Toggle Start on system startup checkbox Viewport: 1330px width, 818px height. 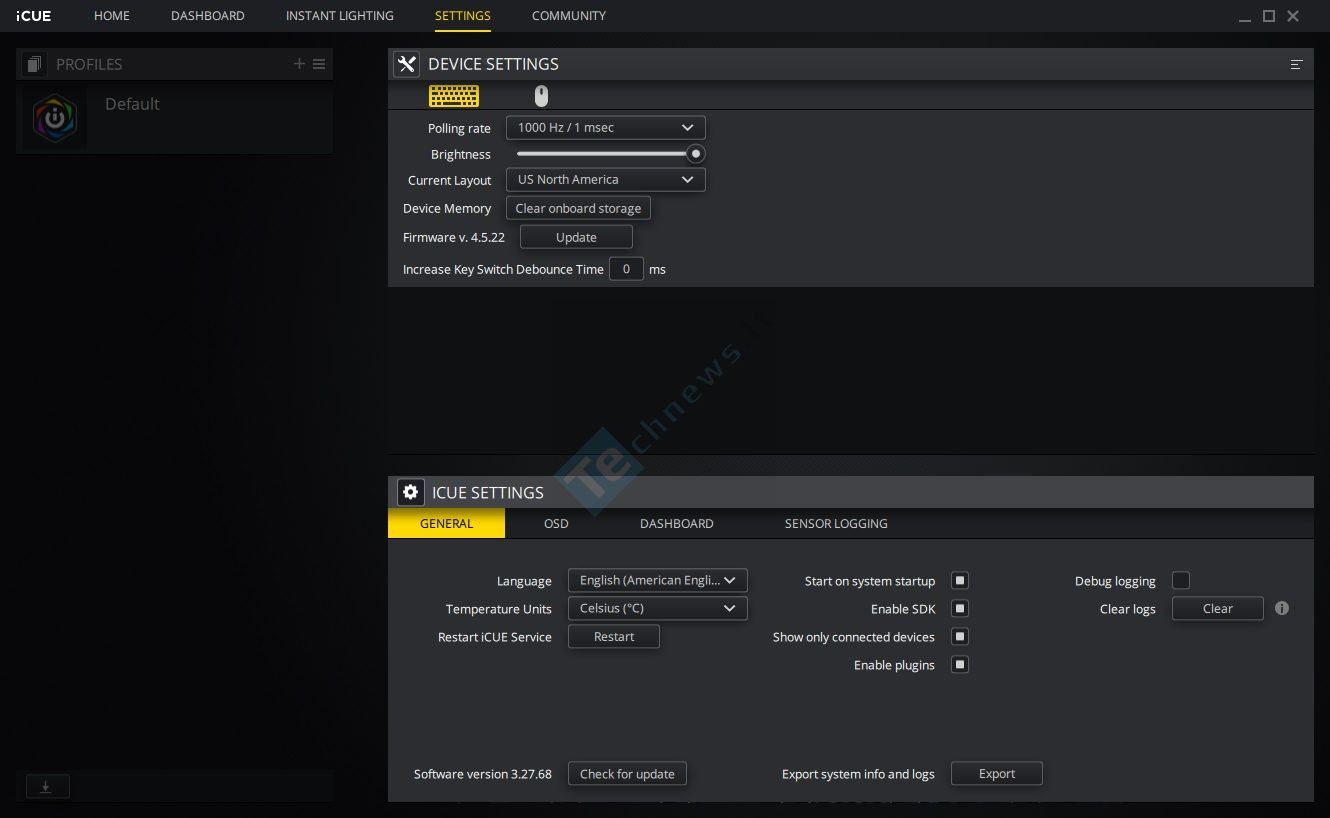[960, 580]
